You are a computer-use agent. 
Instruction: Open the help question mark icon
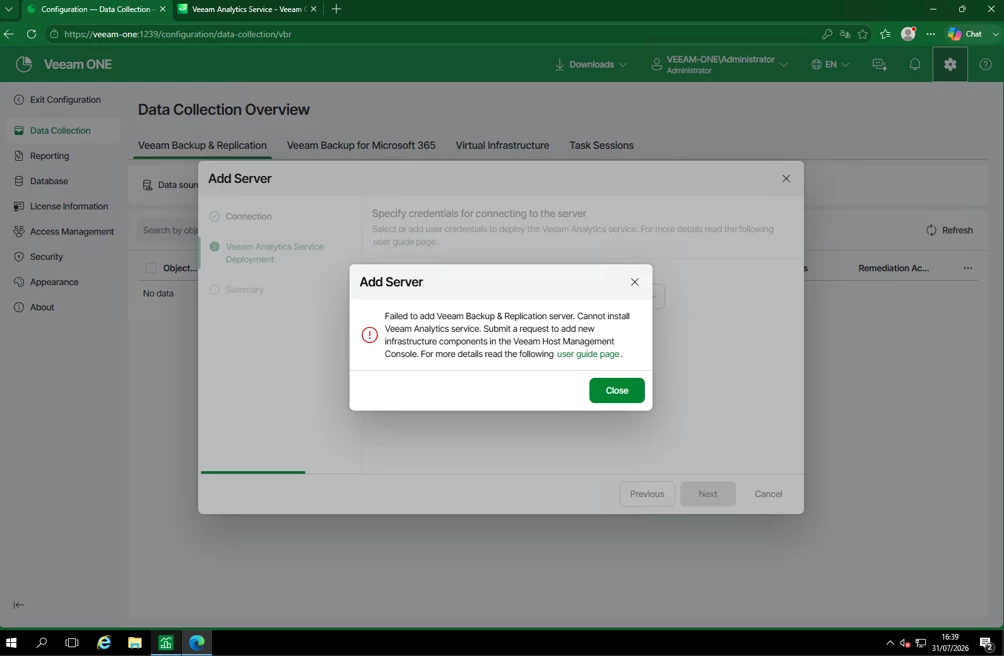(985, 65)
